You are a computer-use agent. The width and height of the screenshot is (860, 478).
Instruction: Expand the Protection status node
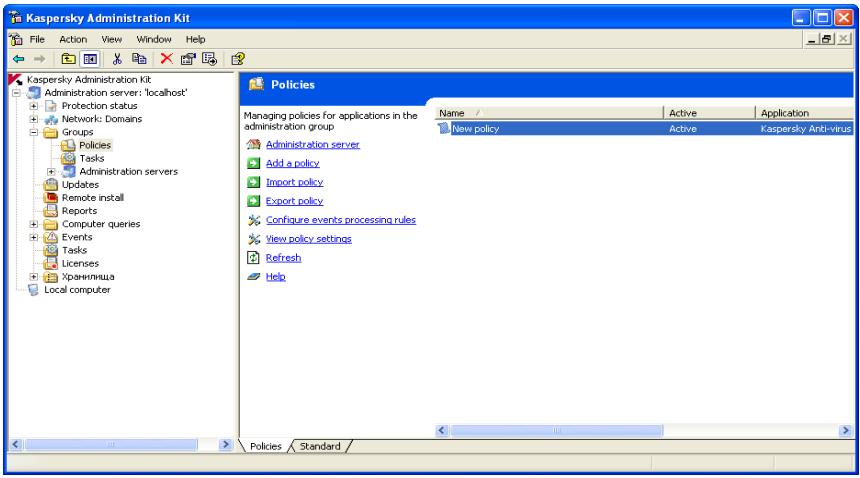(x=34, y=106)
